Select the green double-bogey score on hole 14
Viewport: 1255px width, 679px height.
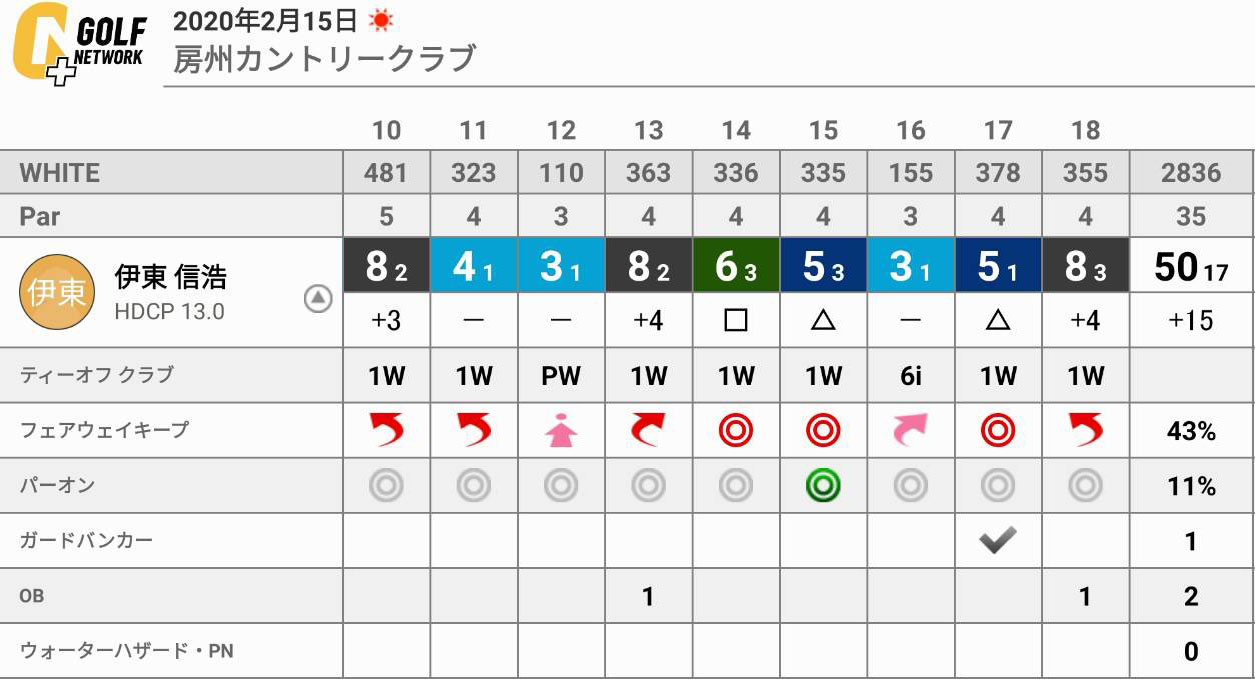tap(736, 265)
